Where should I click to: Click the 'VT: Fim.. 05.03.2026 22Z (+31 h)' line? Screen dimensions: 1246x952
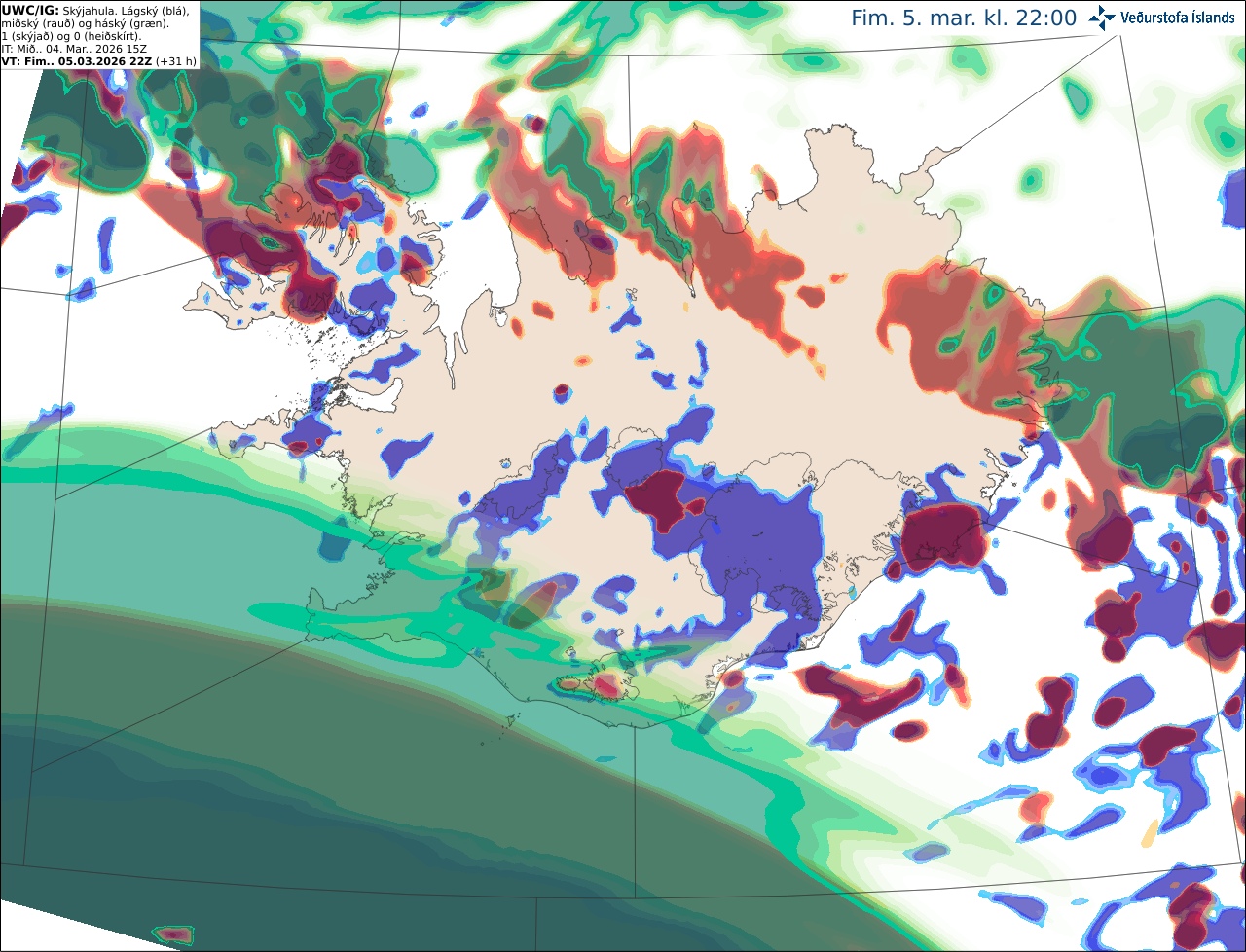[x=99, y=61]
